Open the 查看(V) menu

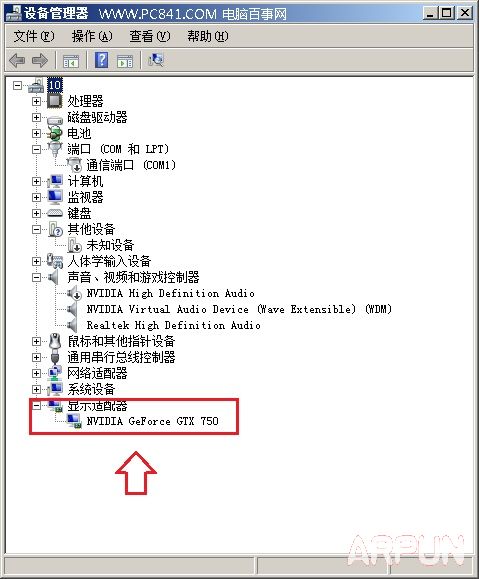(150, 36)
